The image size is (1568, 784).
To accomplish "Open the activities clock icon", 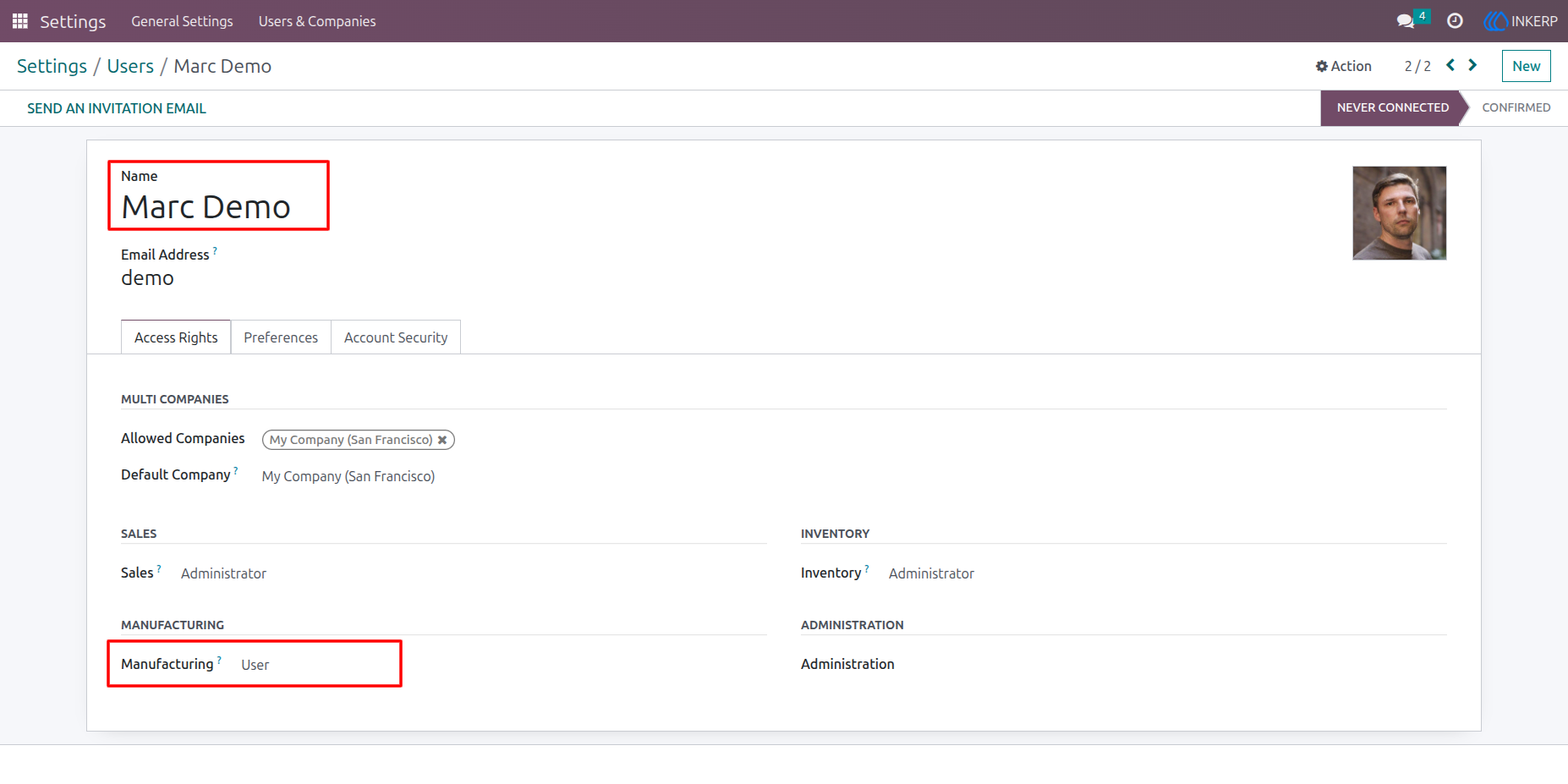I will 1455,21.
